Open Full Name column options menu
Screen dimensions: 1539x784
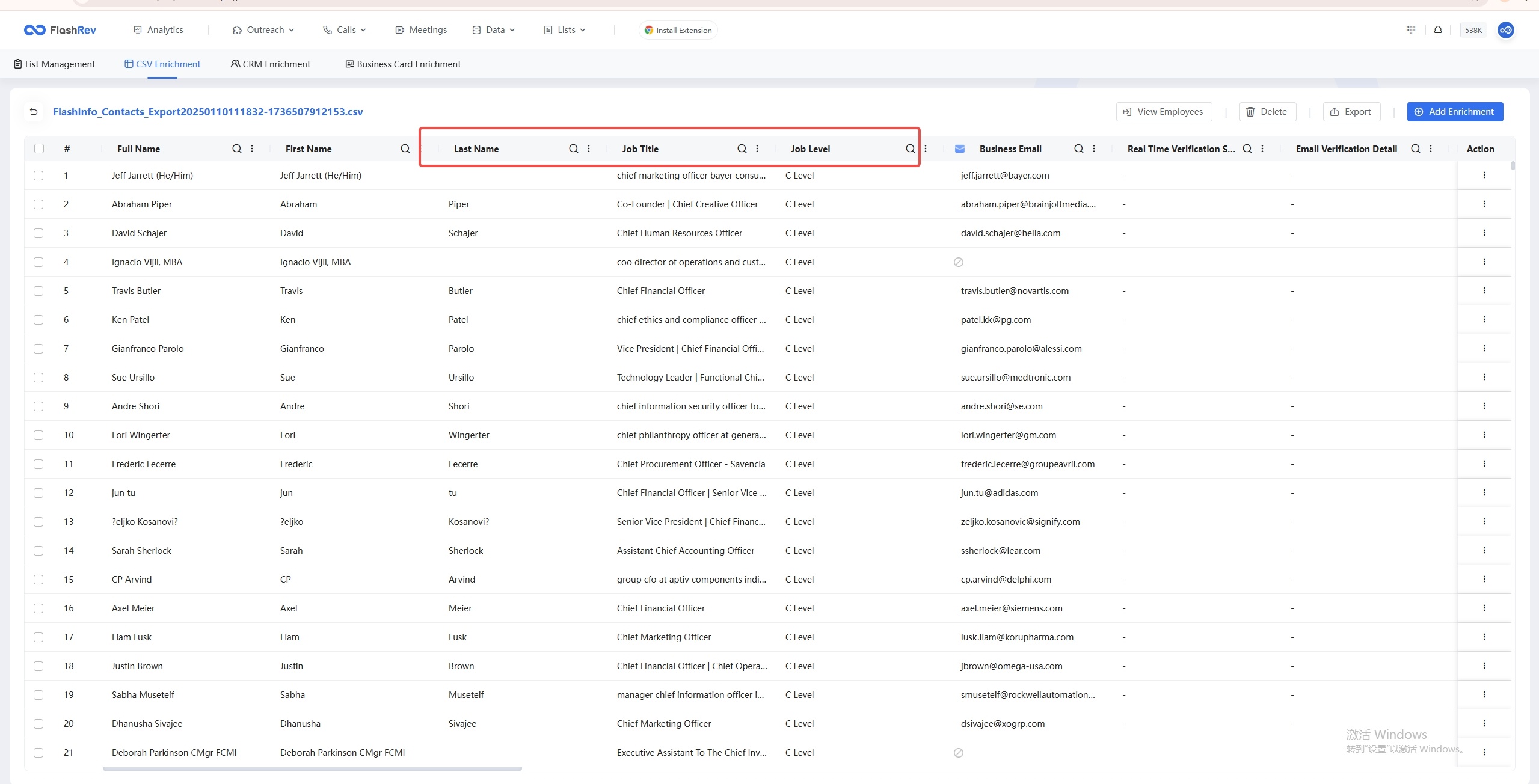(252, 149)
